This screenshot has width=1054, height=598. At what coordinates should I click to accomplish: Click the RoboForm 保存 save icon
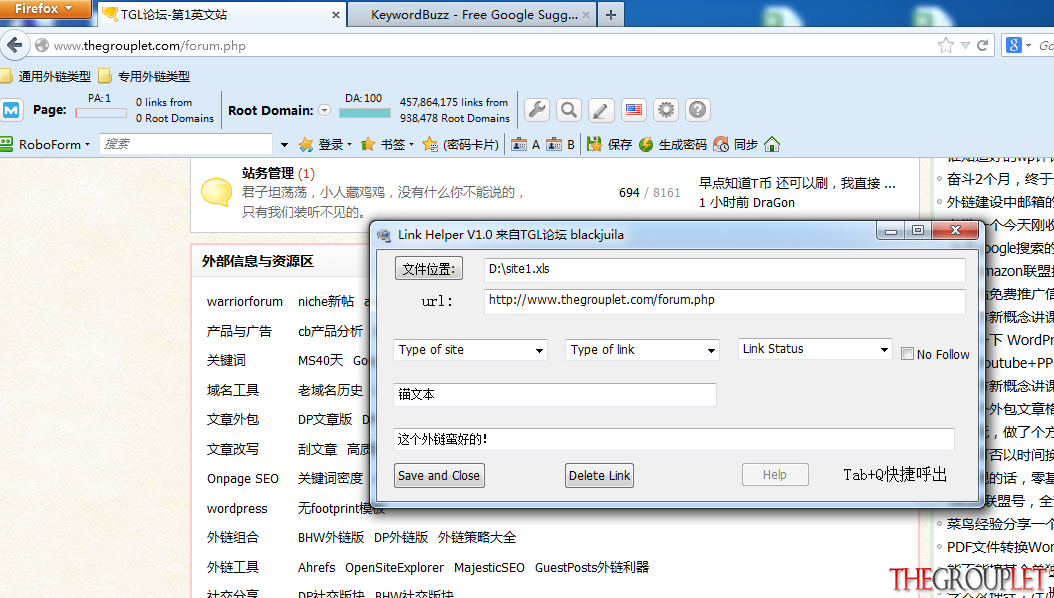(x=594, y=144)
